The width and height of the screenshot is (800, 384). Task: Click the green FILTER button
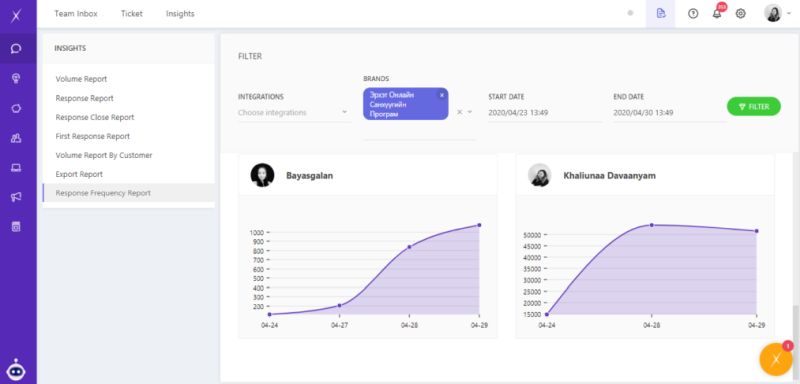pyautogui.click(x=754, y=107)
